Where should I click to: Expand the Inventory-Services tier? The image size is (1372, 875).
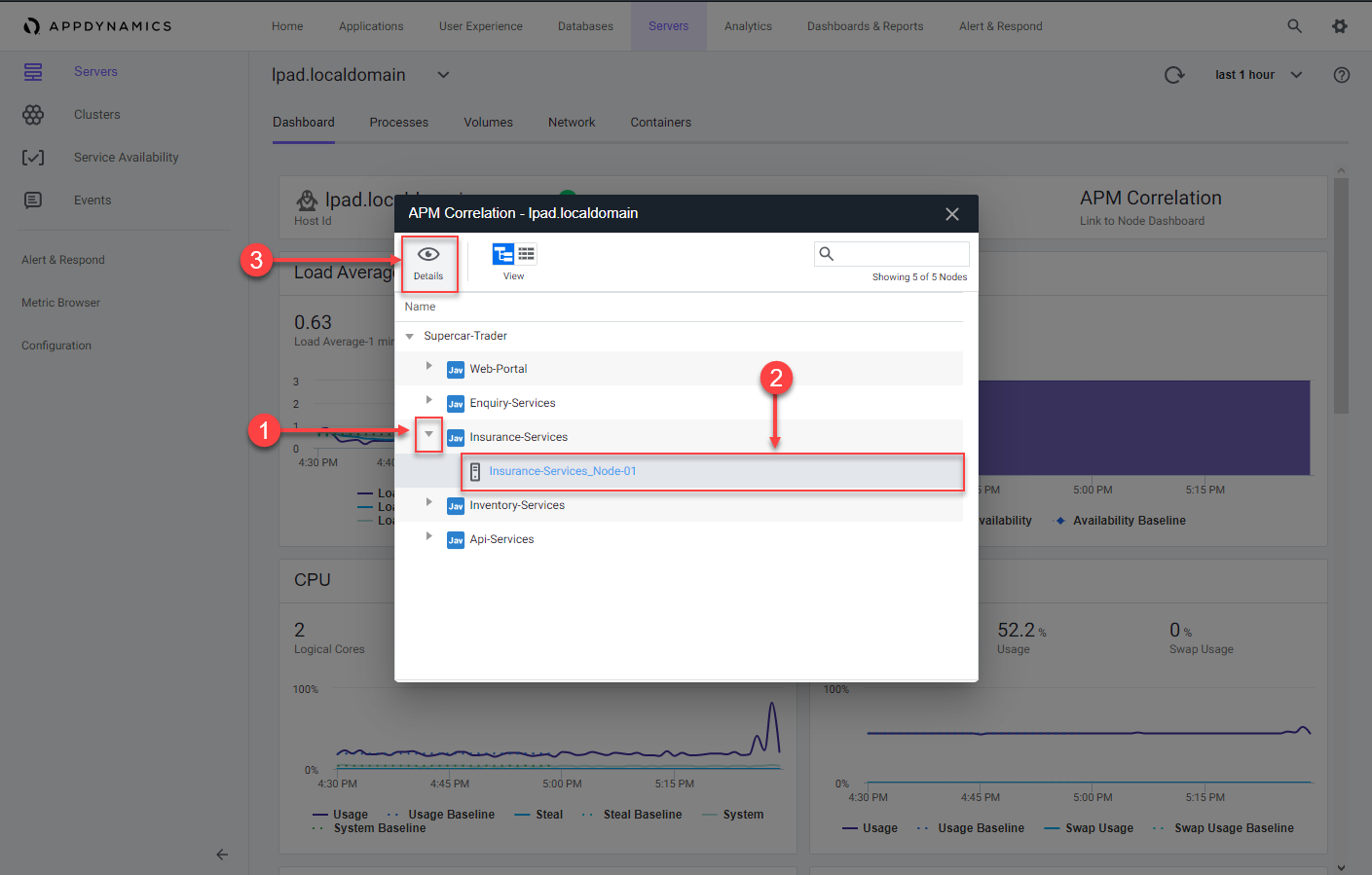pyautogui.click(x=429, y=502)
